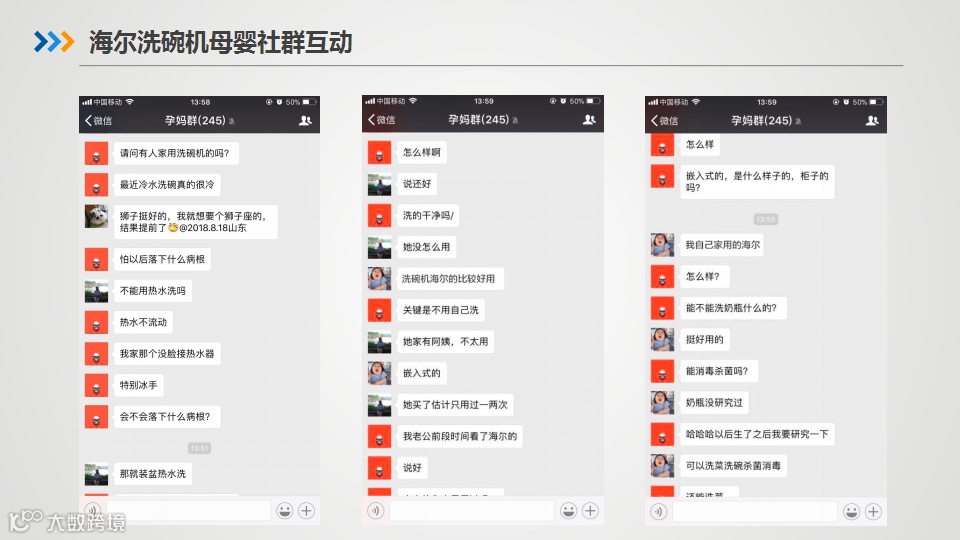The width and height of the screenshot is (960, 540).
Task: Select message '洗的干净吗/'
Action: (x=429, y=216)
